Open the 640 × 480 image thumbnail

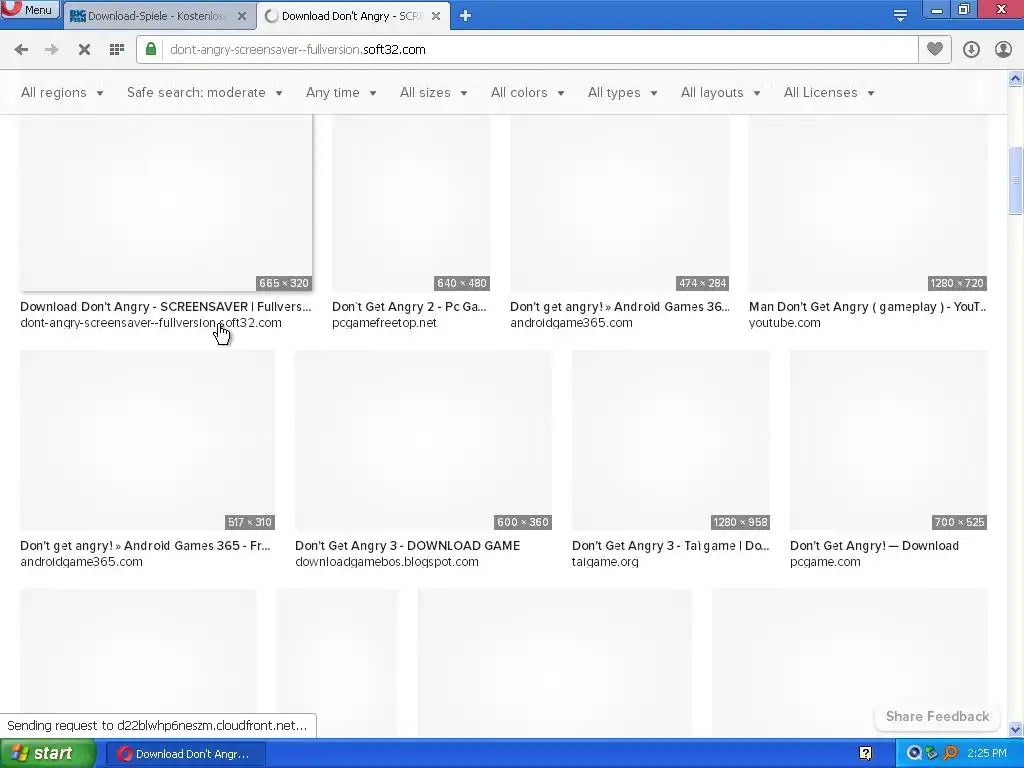pyautogui.click(x=411, y=202)
